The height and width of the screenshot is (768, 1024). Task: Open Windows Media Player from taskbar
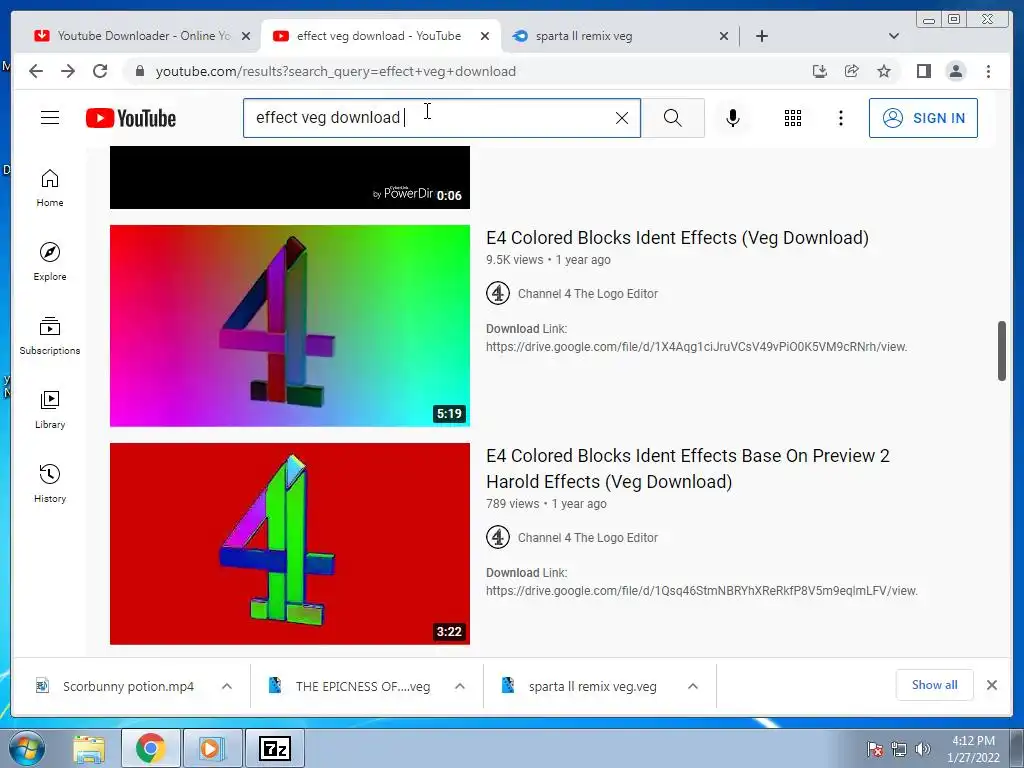(212, 748)
